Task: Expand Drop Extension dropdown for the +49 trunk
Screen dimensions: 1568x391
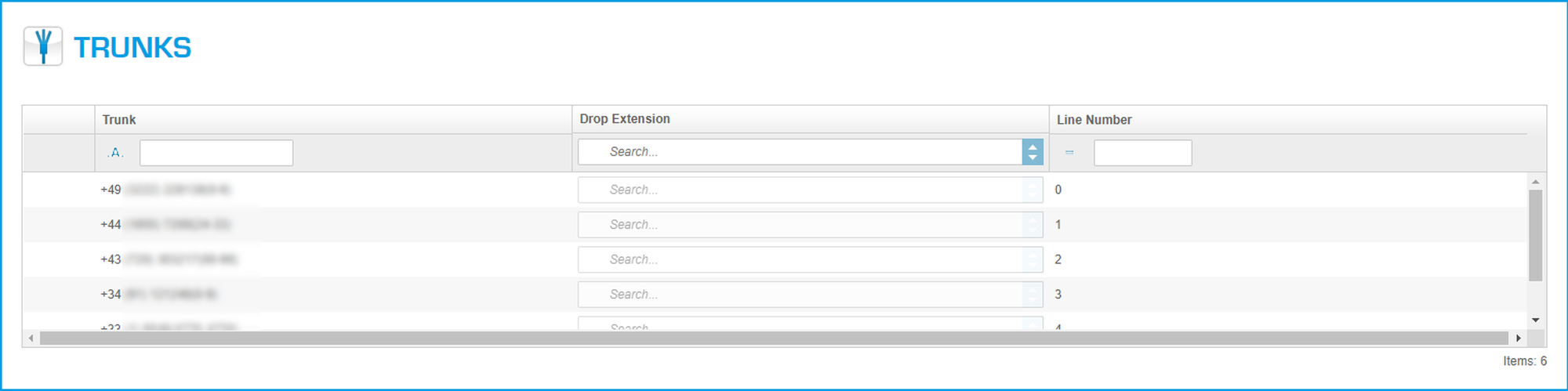Action: [x=1033, y=190]
